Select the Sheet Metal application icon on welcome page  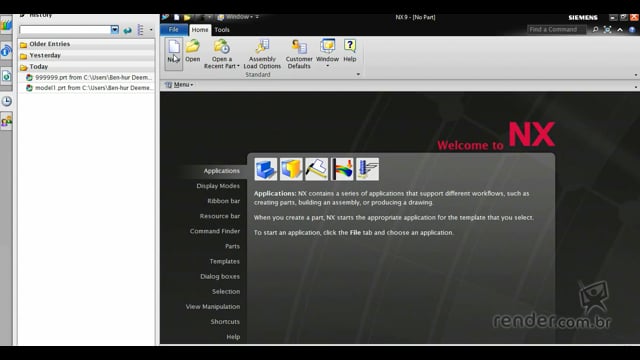tap(316, 169)
